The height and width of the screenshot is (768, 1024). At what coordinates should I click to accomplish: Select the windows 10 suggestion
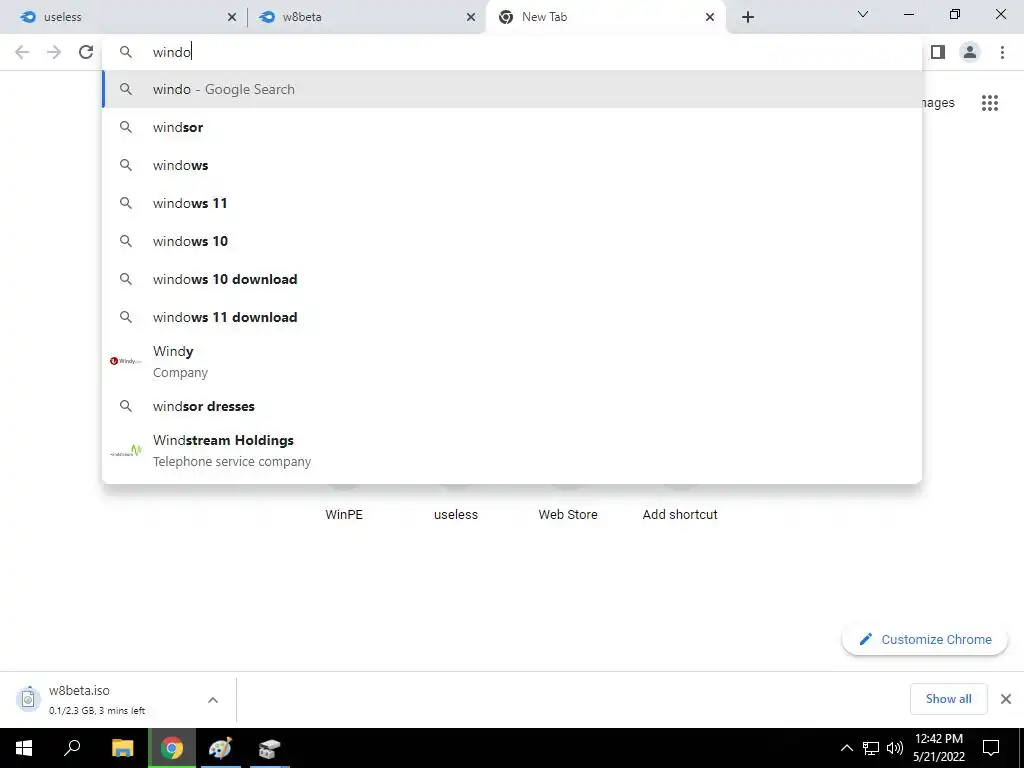(512, 241)
